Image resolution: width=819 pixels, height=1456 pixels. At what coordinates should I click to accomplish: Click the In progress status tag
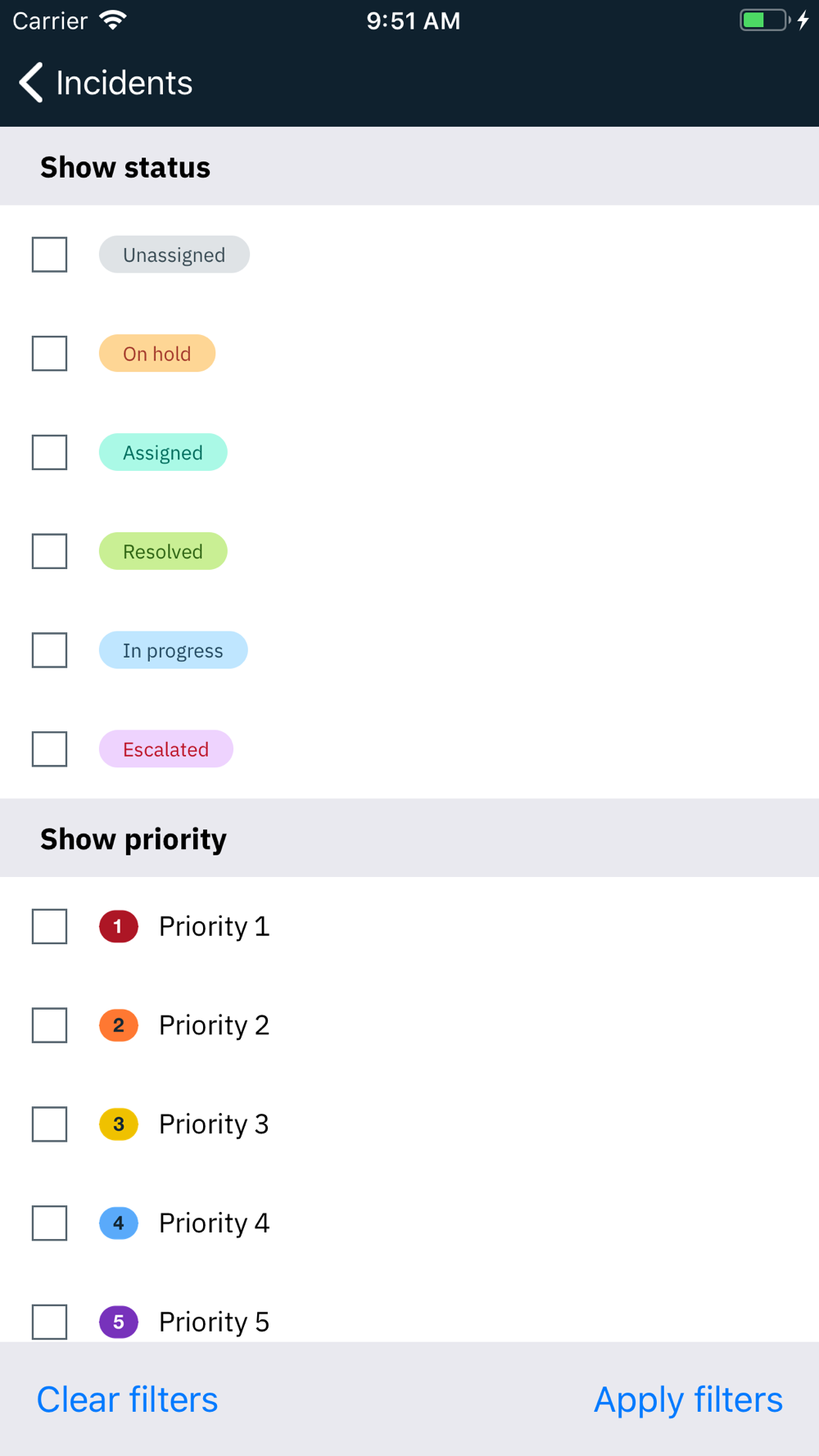(173, 650)
